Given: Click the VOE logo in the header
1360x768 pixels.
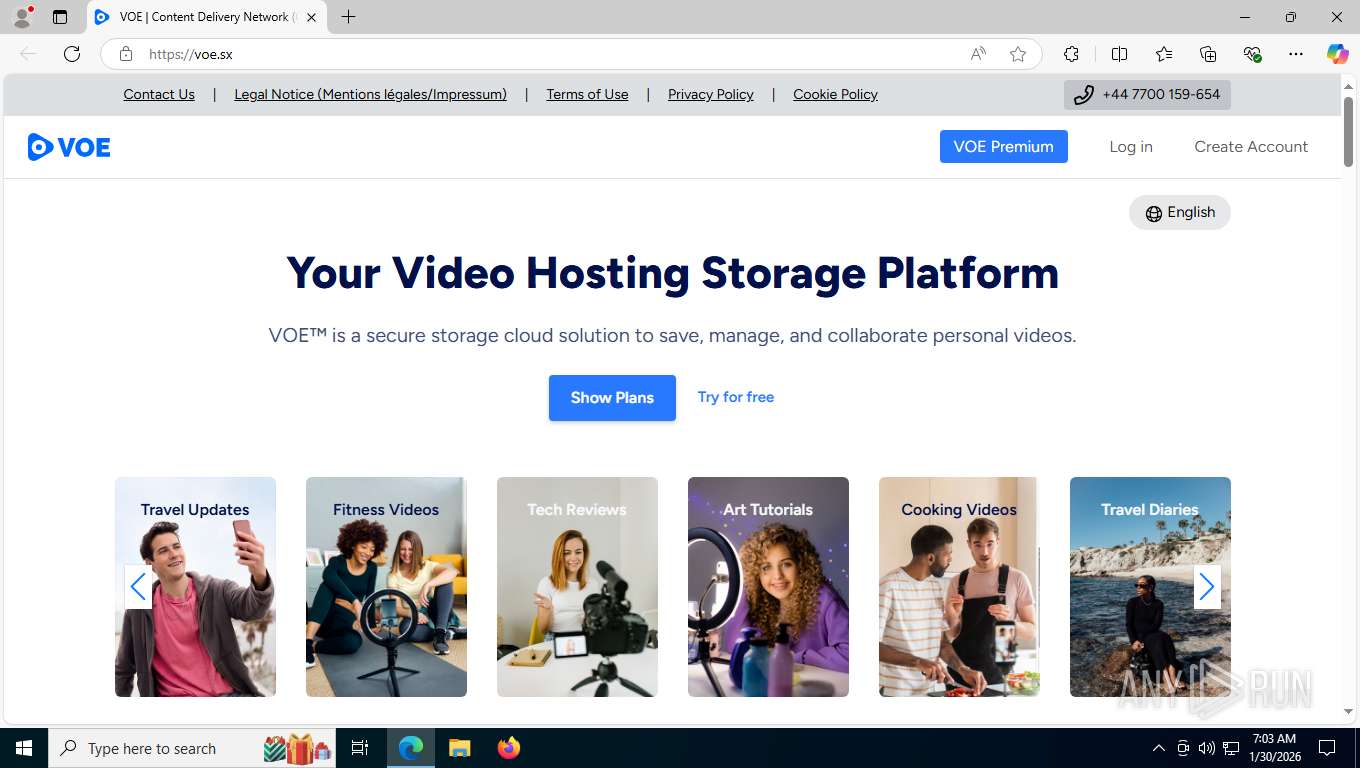Looking at the screenshot, I should pyautogui.click(x=69, y=147).
